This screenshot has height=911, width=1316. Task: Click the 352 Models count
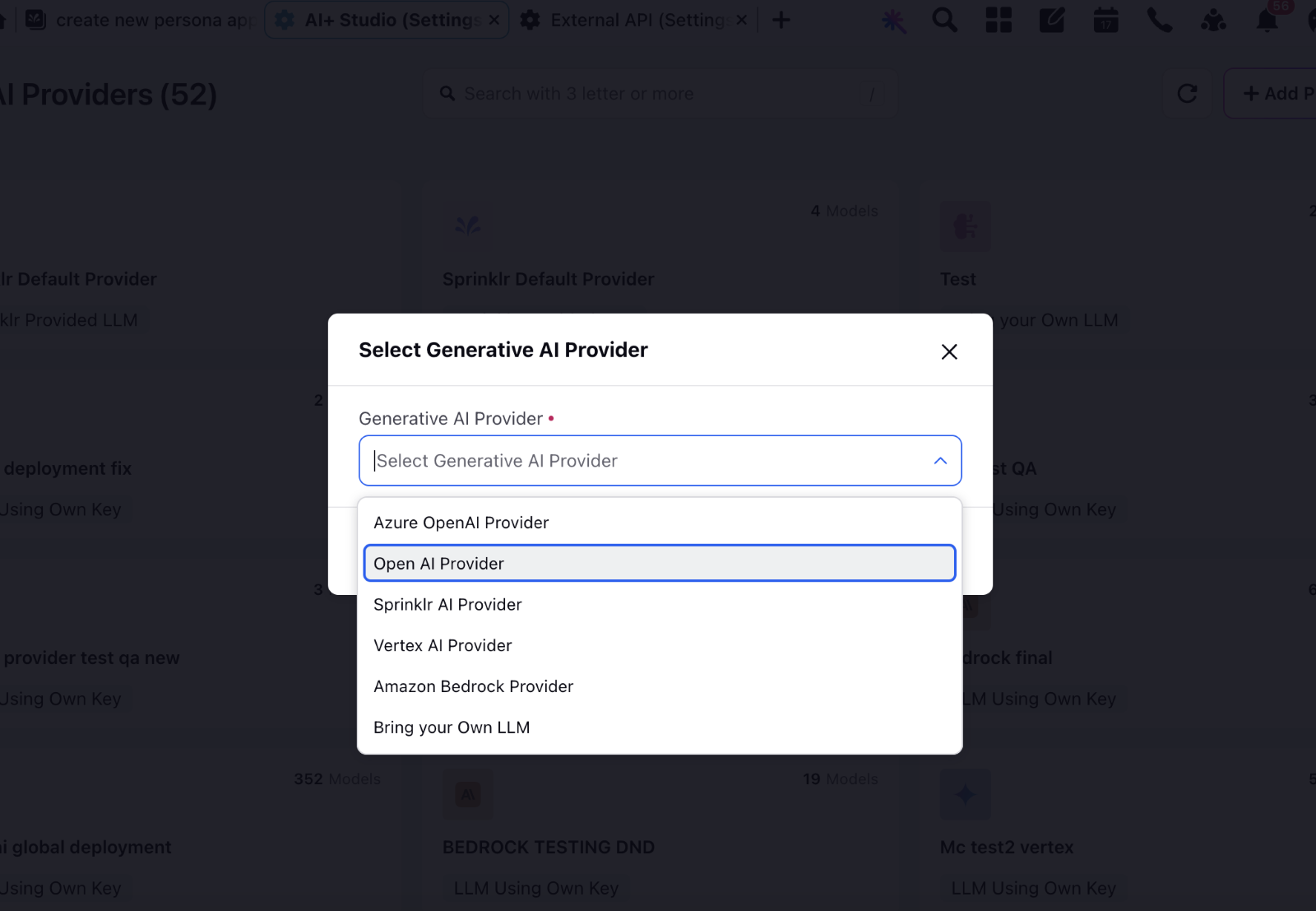click(337, 779)
